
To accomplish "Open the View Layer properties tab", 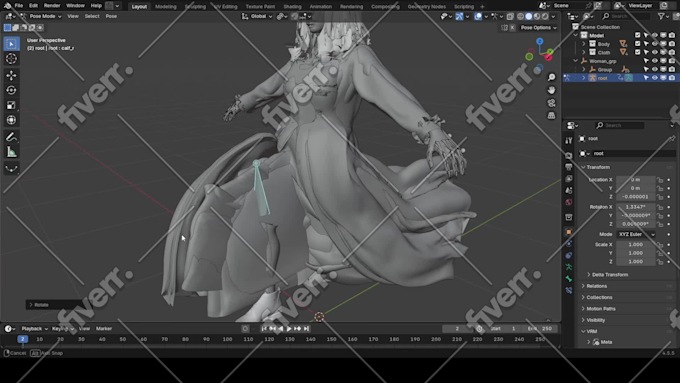I will click(569, 179).
